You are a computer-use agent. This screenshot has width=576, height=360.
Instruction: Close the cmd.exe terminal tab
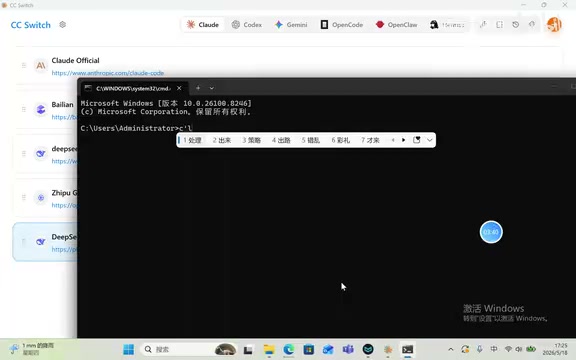(x=179, y=88)
